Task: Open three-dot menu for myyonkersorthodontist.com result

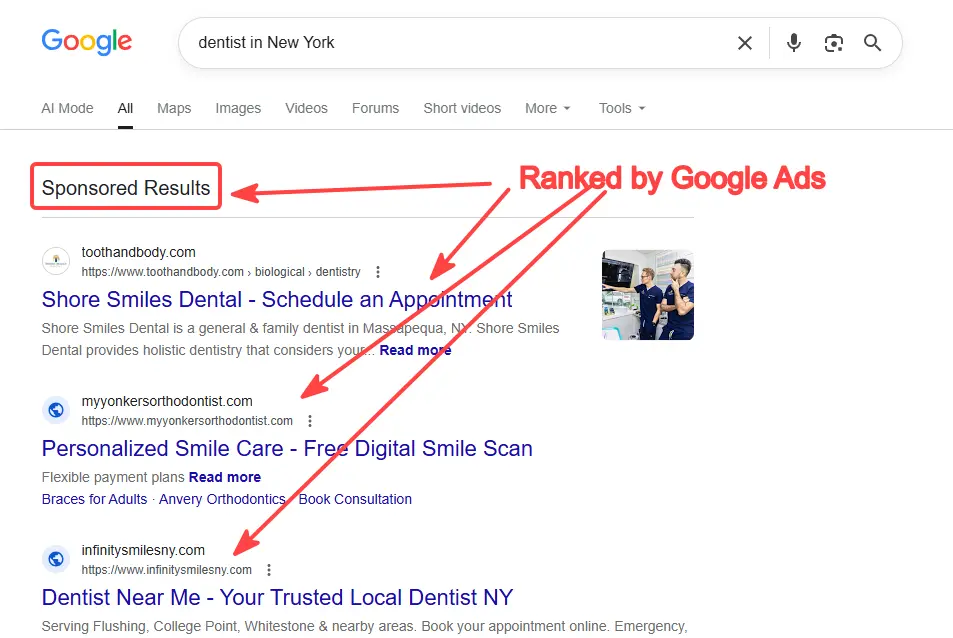Action: [x=310, y=421]
